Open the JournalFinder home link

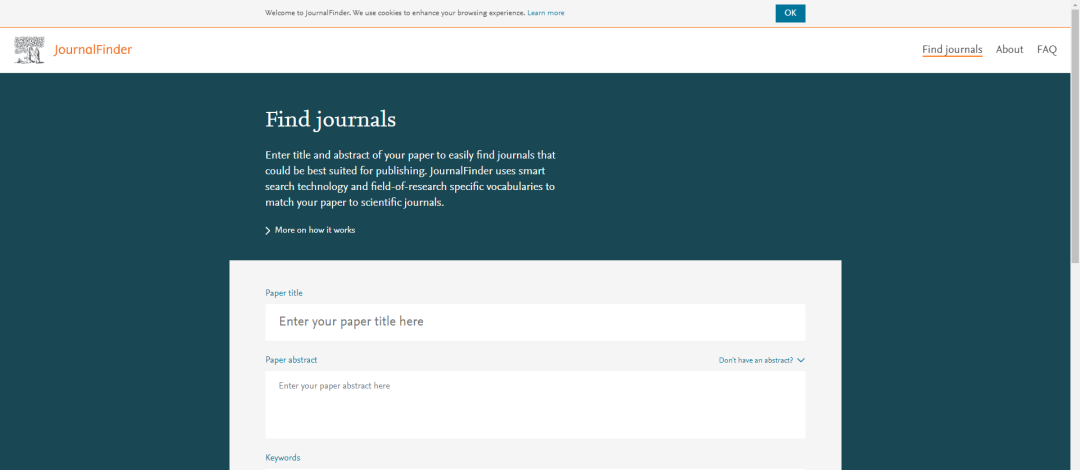pyautogui.click(x=93, y=50)
